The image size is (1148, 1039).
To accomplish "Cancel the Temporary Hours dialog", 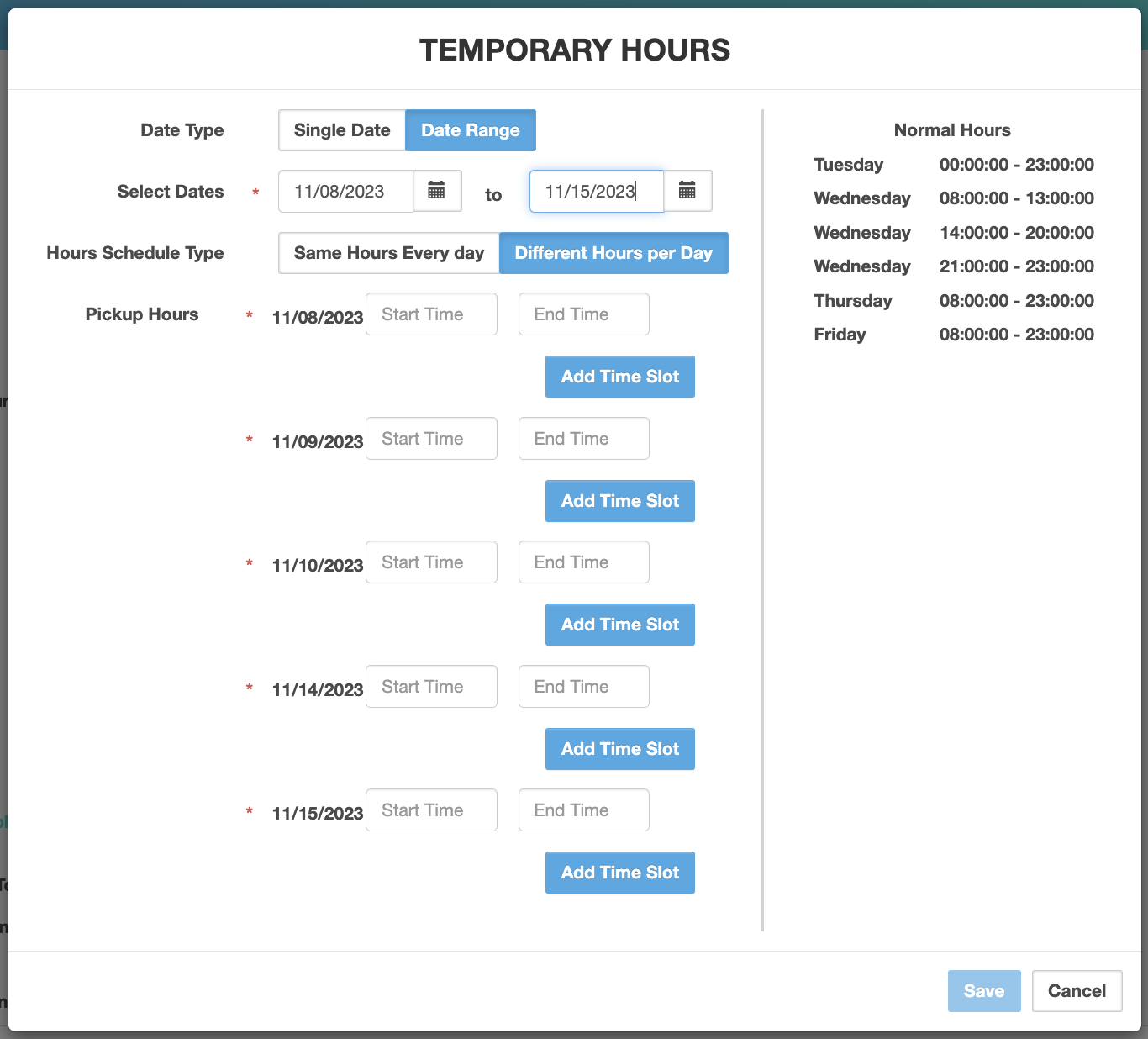I will coord(1077,991).
